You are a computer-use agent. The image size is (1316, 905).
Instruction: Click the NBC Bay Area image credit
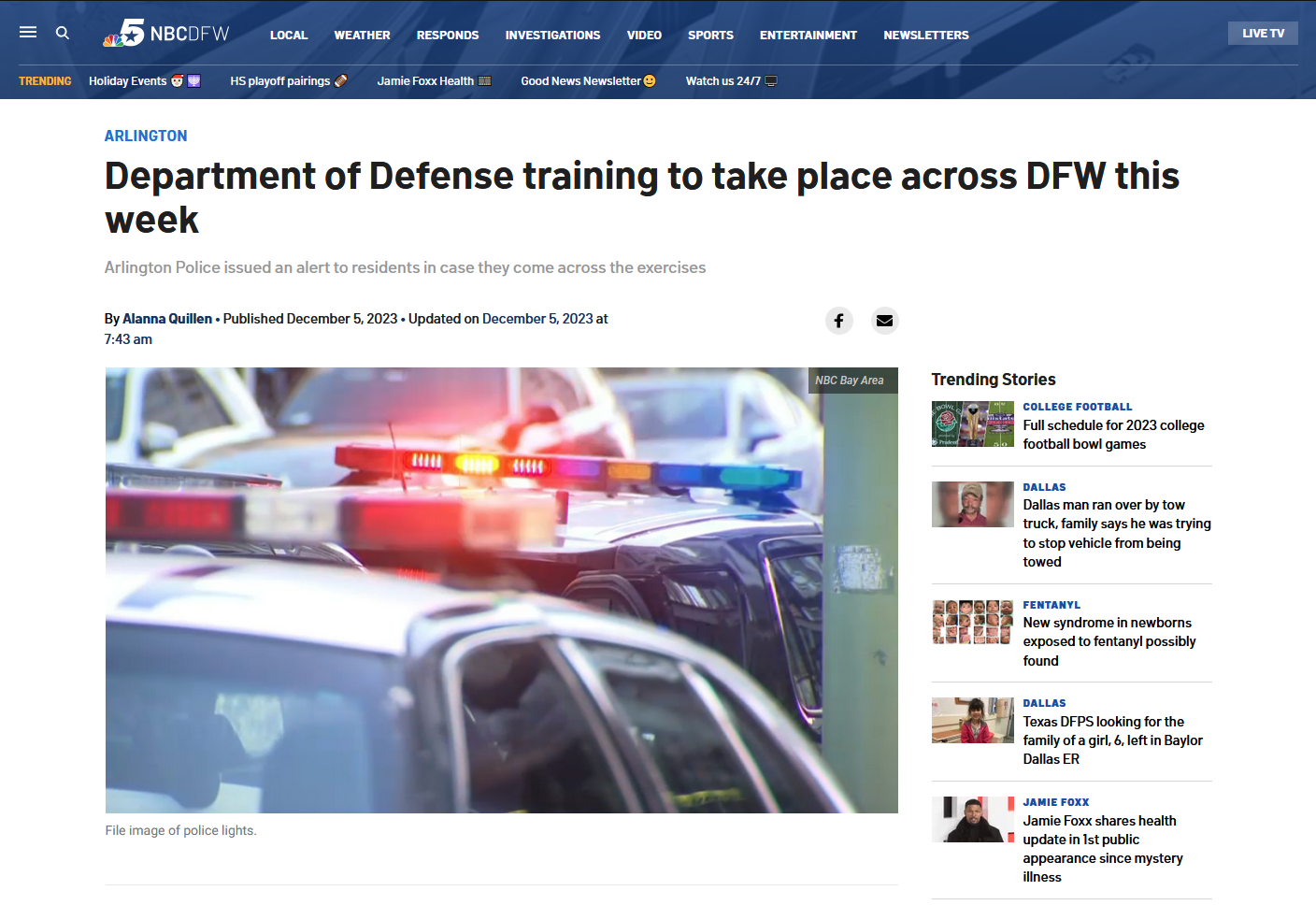(850, 381)
